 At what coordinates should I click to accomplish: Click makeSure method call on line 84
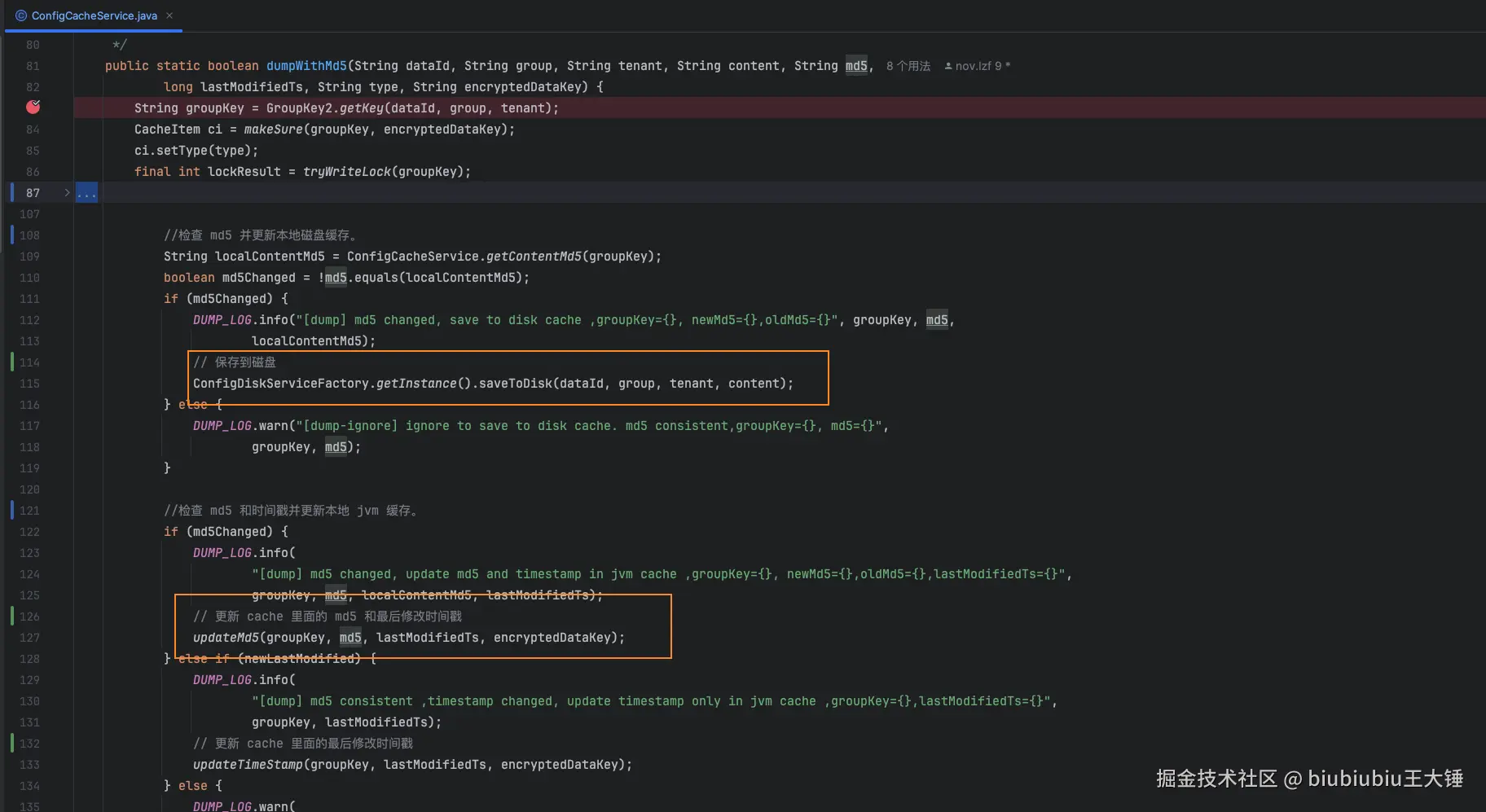274,129
